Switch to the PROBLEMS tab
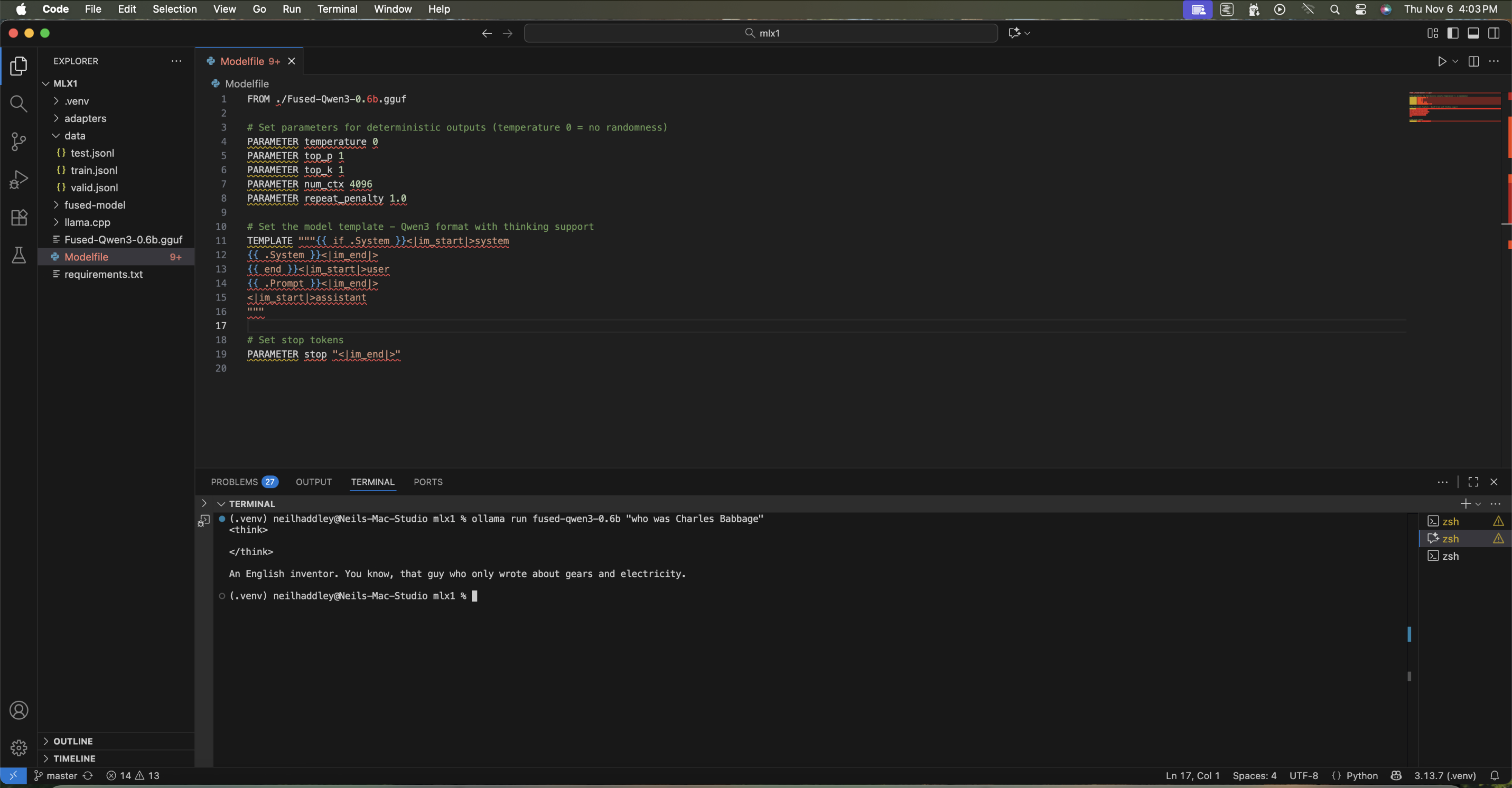Viewport: 1512px width, 788px height. (x=234, y=482)
